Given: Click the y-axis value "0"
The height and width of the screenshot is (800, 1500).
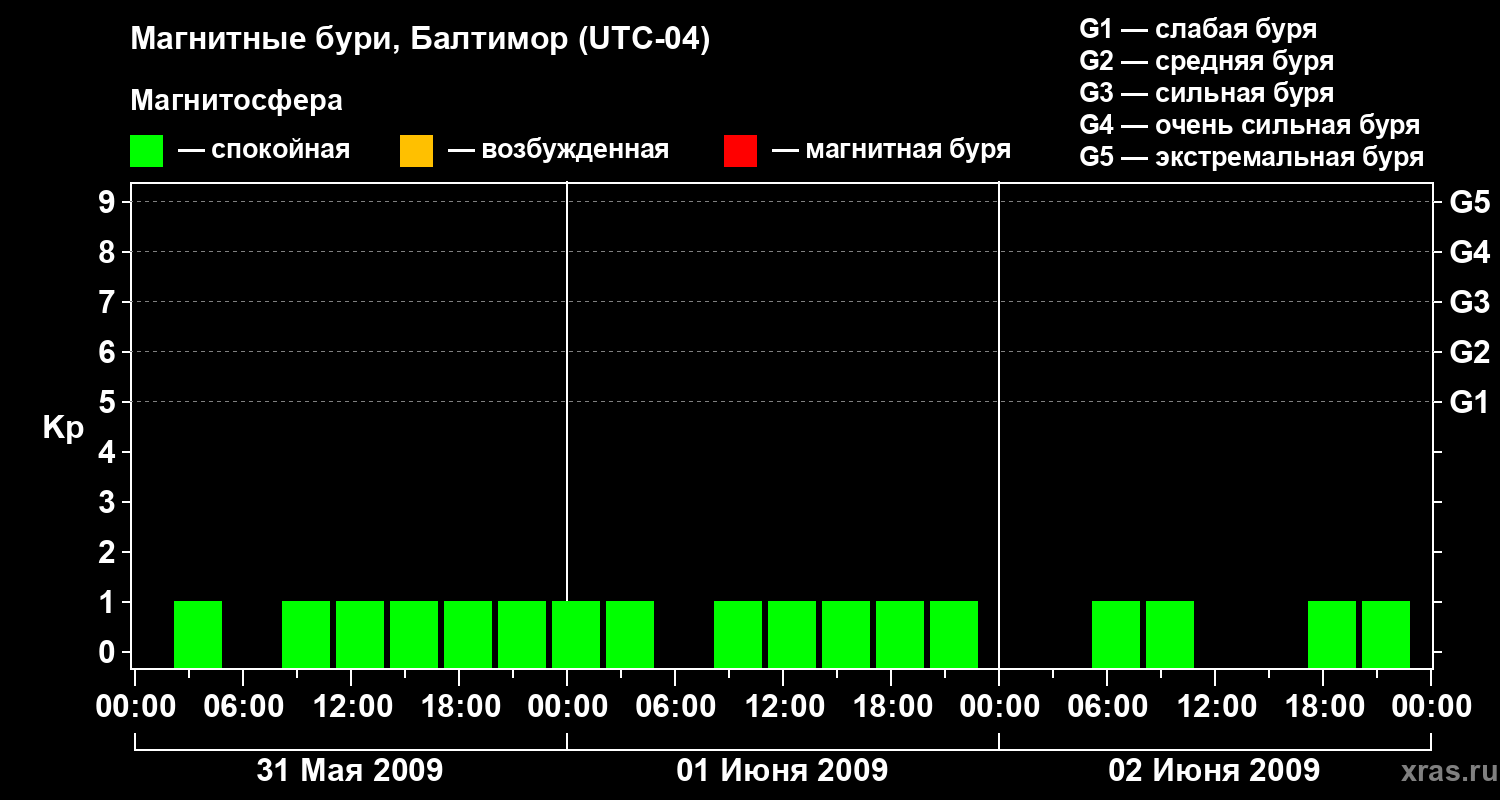Looking at the screenshot, I should [x=109, y=652].
